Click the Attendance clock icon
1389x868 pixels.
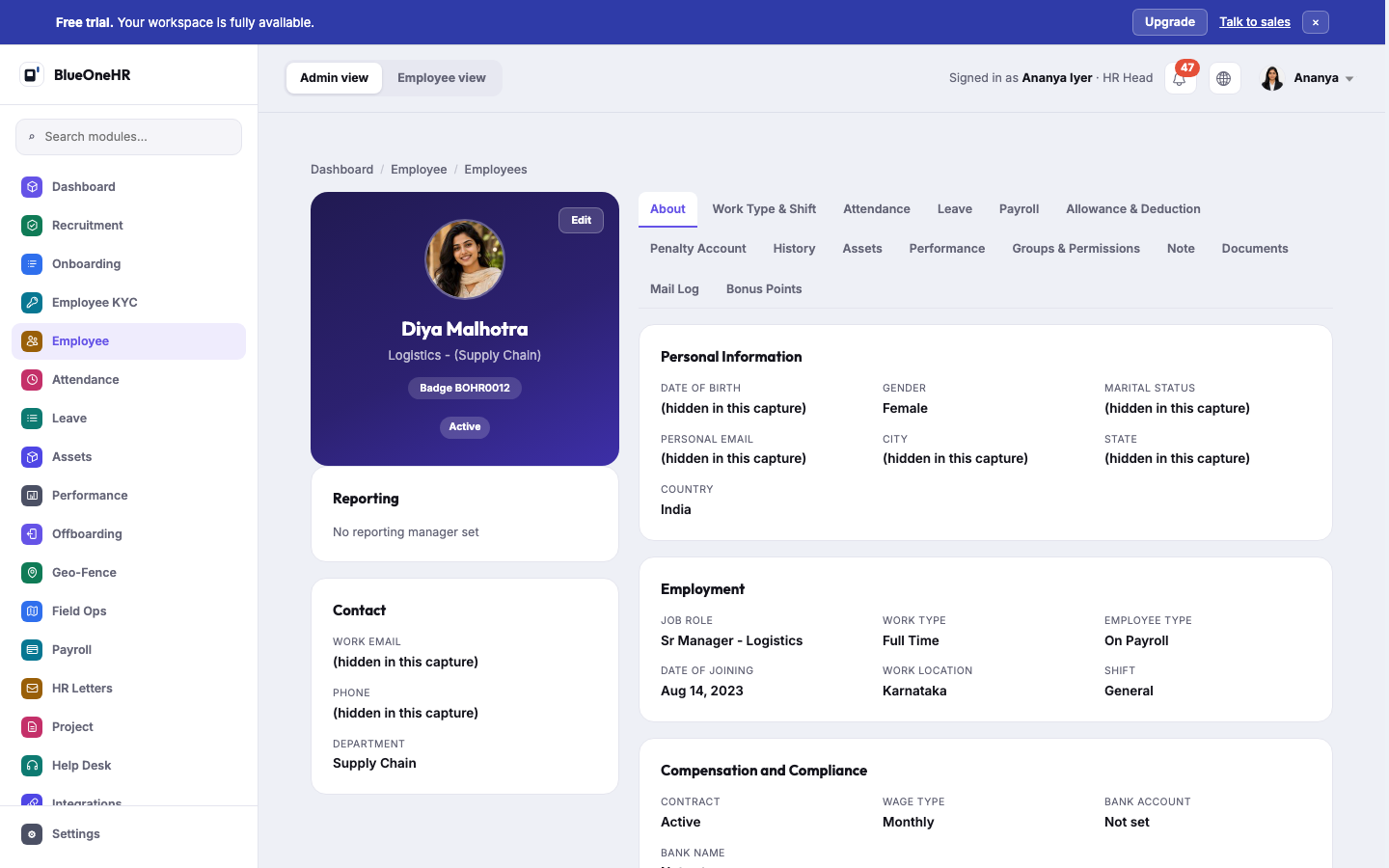coord(32,380)
